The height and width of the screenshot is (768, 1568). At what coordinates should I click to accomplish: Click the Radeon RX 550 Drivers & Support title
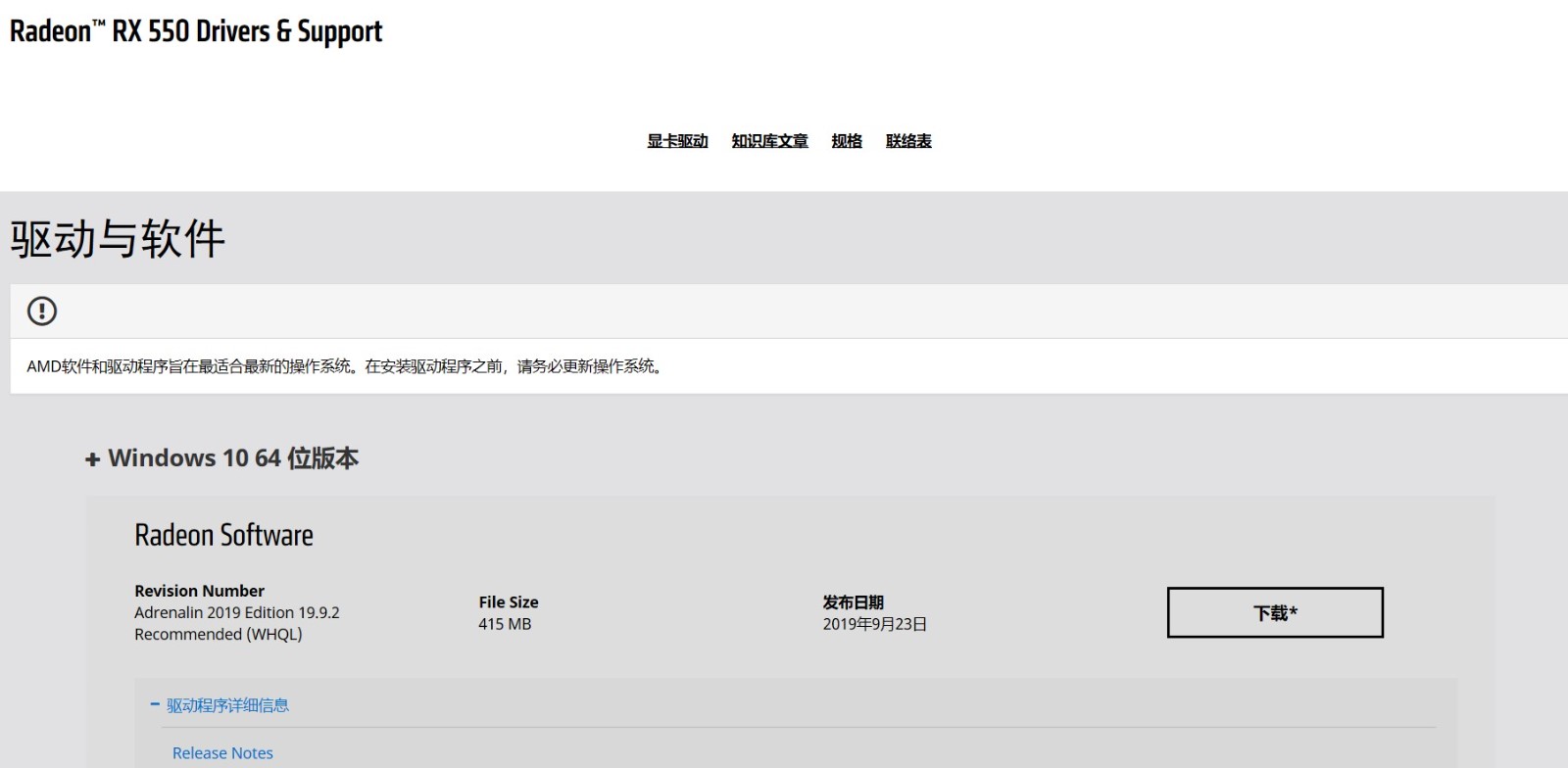coord(196,31)
